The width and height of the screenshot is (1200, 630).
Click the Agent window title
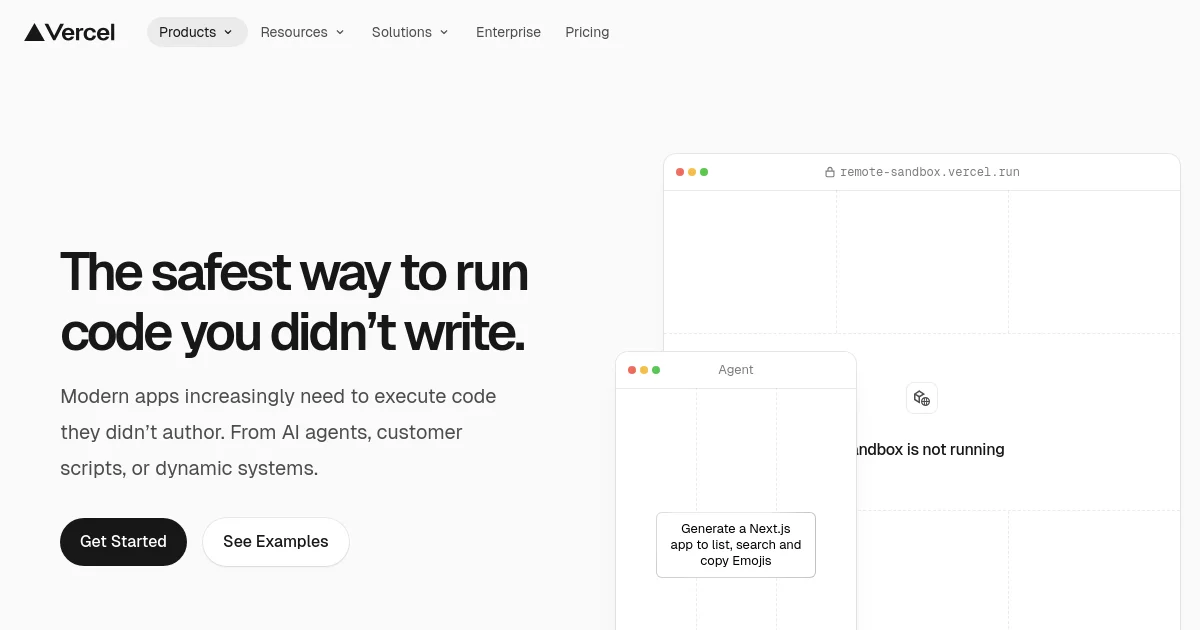point(736,370)
